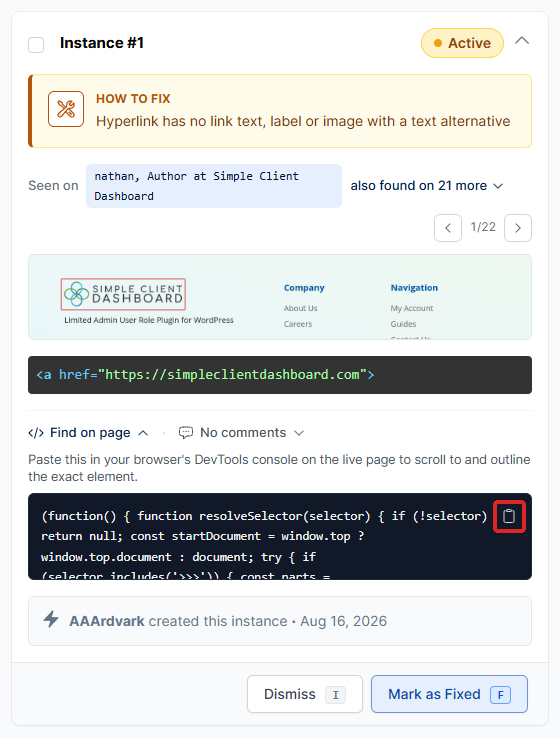Go to the previous instance page
Screen dimensions: 560x737
coord(448,228)
